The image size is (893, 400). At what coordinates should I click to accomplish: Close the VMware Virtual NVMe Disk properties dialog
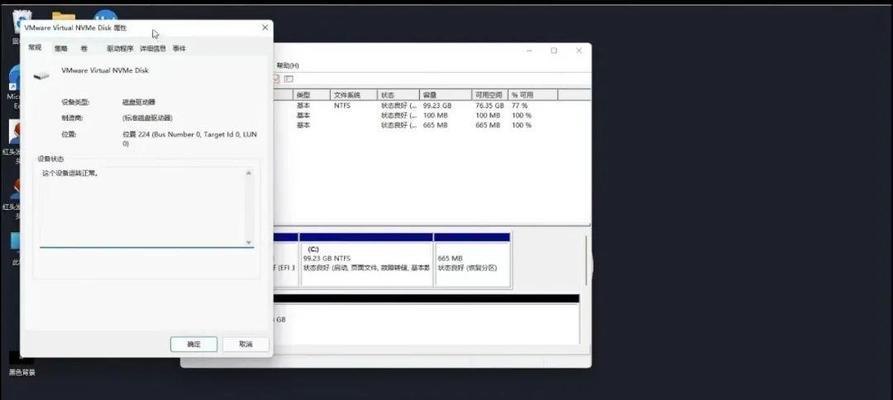tap(265, 27)
